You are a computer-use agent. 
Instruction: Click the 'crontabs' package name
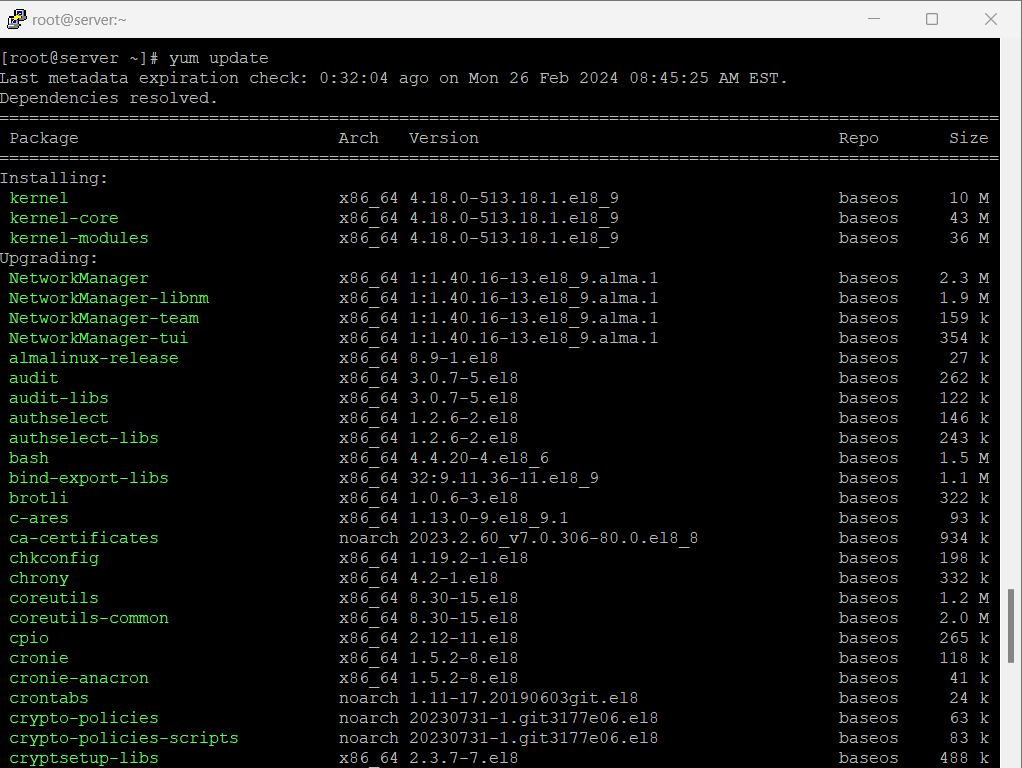pyautogui.click(x=49, y=698)
